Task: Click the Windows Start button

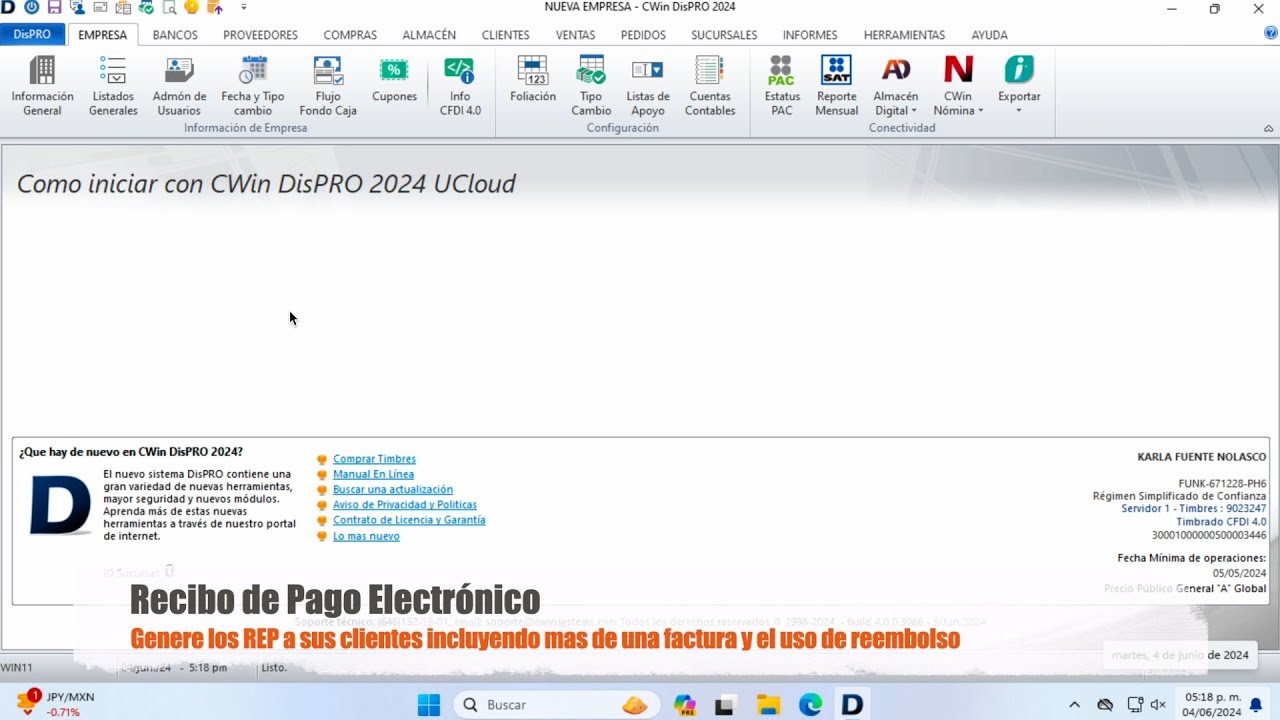Action: coord(429,705)
